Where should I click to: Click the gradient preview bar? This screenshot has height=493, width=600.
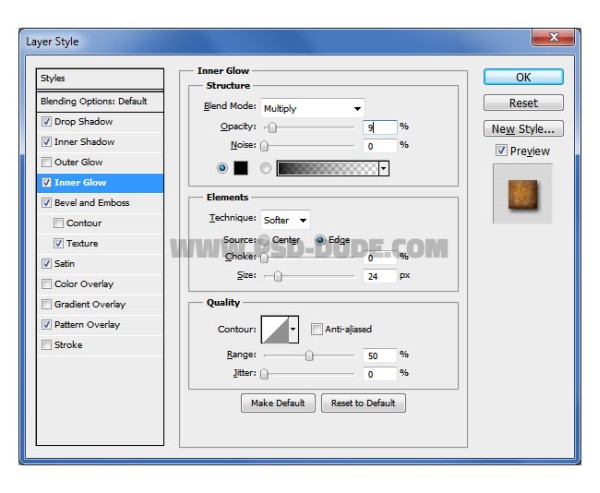pos(328,168)
